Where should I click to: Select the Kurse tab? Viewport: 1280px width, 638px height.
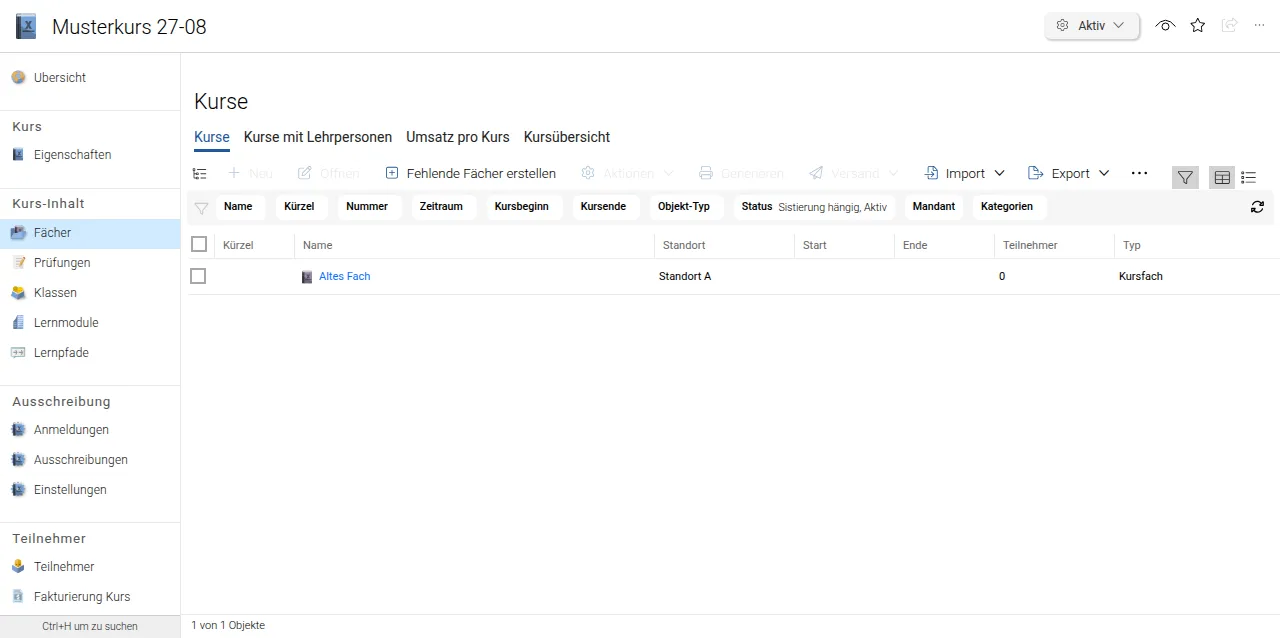[x=212, y=137]
